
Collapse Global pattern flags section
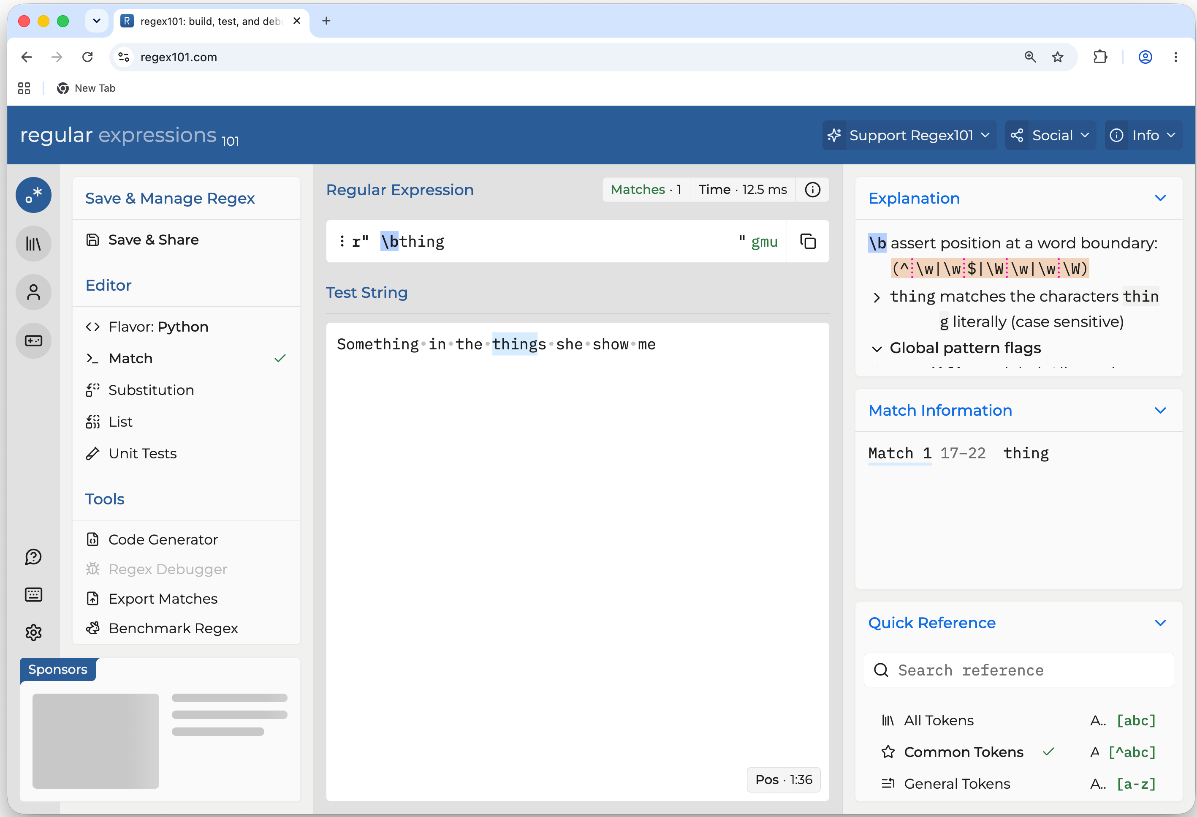point(876,348)
